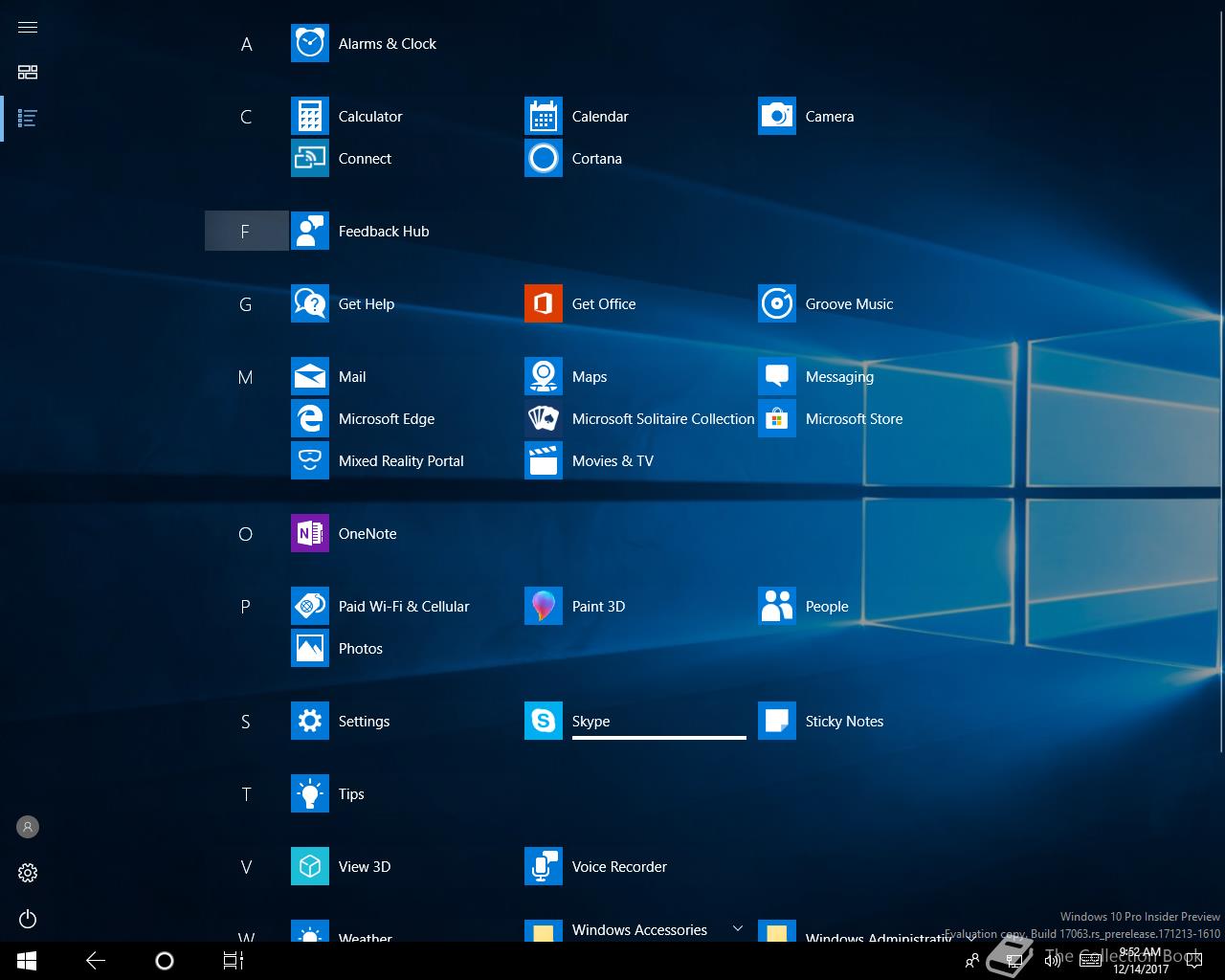Open the Get Office icon
Screen dimensions: 1225x980
[x=544, y=304]
